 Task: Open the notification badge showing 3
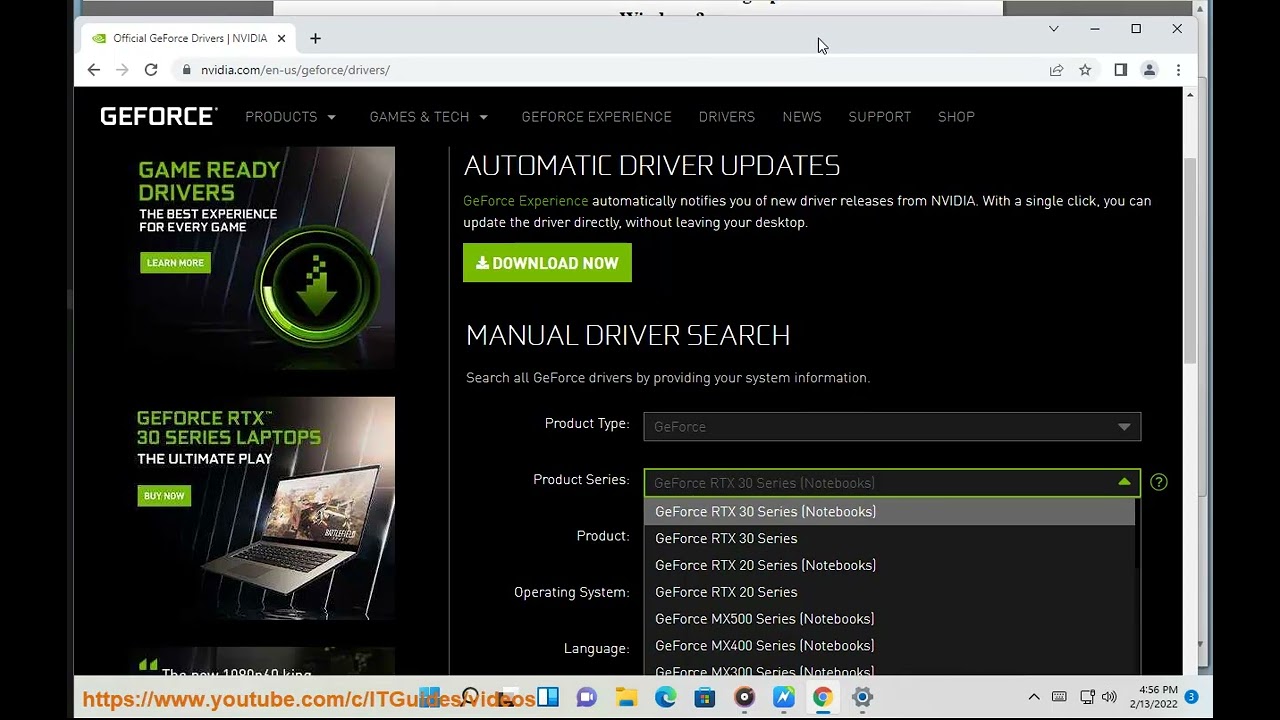1191,697
